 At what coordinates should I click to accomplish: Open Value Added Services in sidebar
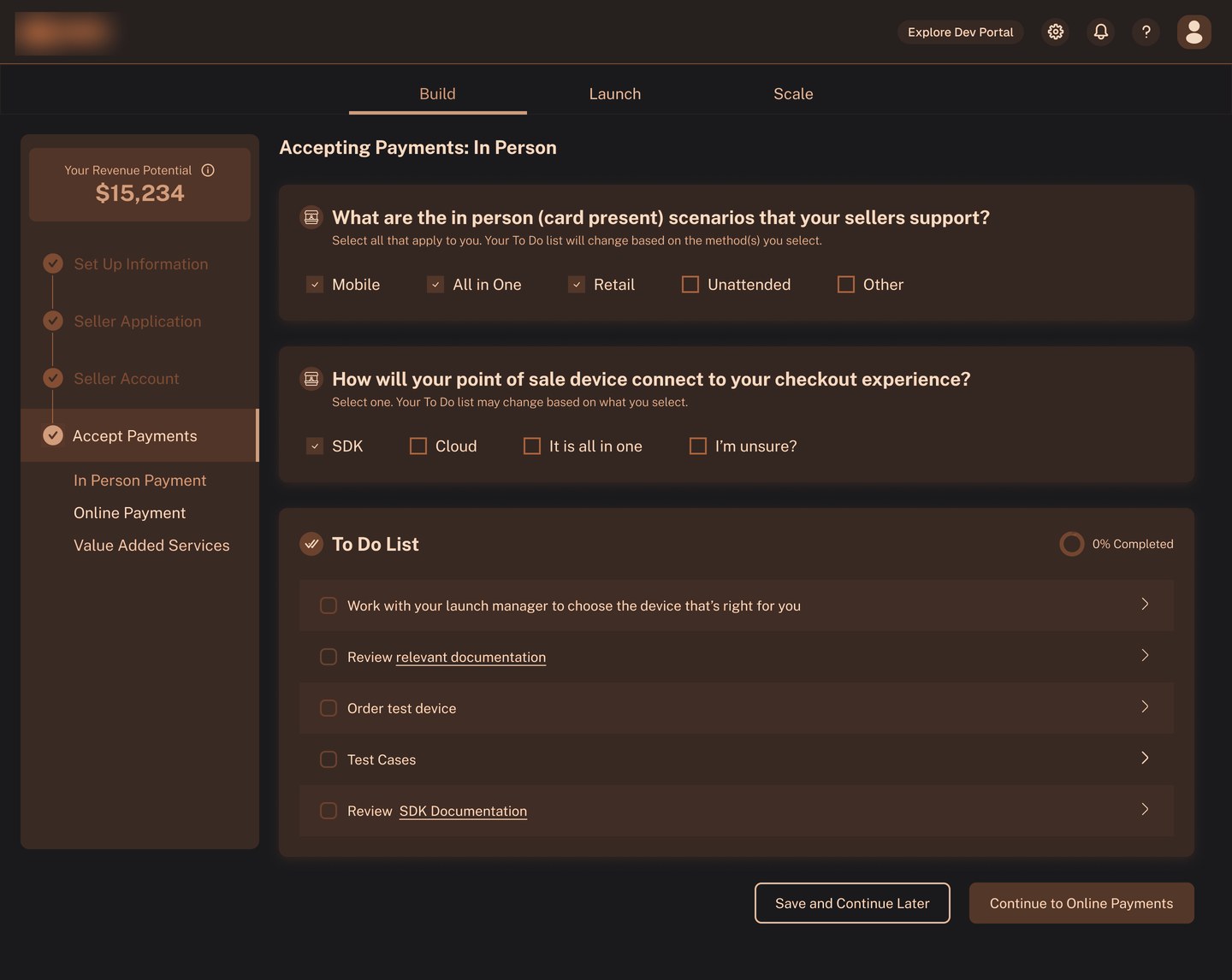[x=151, y=546]
